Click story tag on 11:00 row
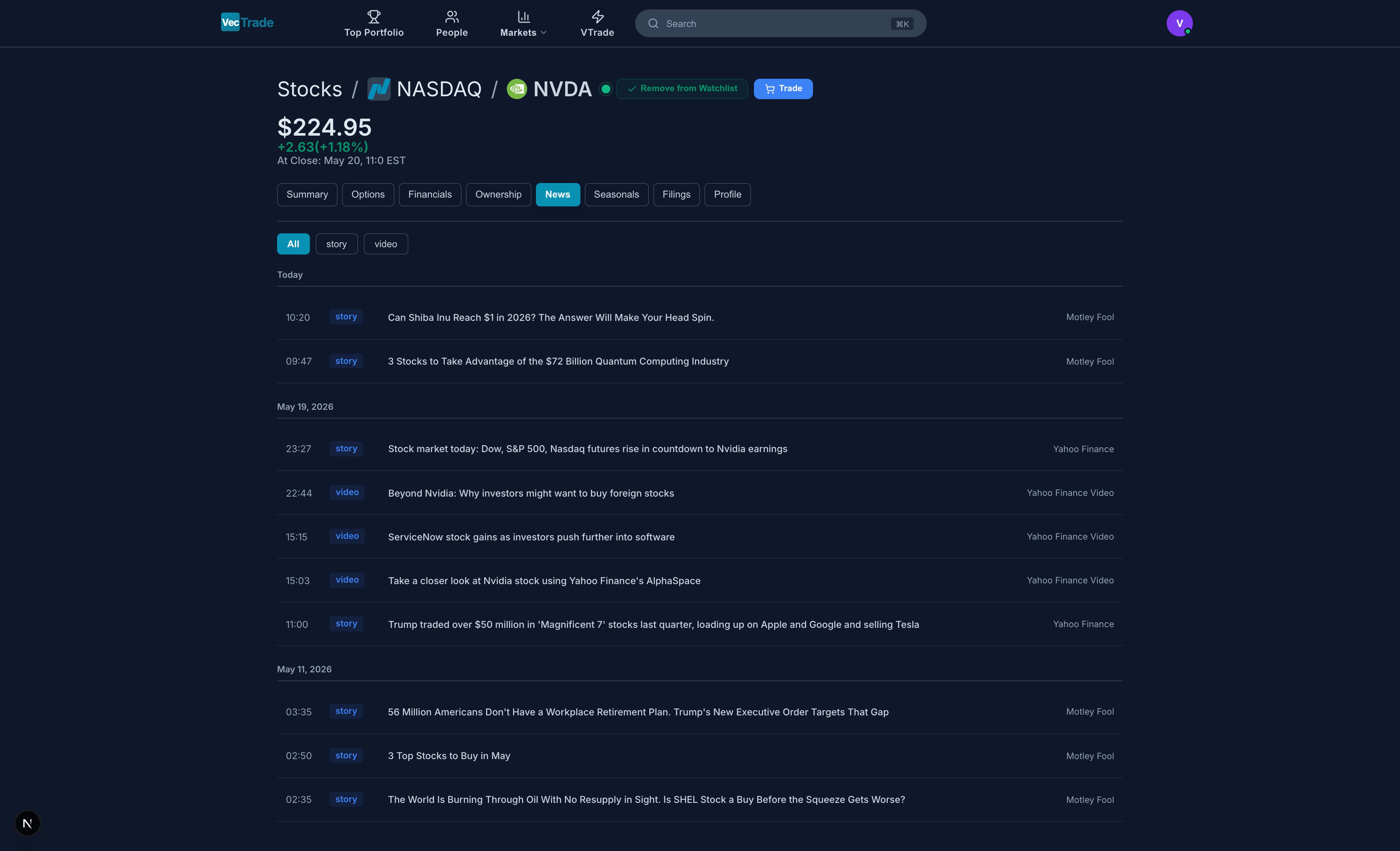1400x851 pixels. tap(346, 624)
